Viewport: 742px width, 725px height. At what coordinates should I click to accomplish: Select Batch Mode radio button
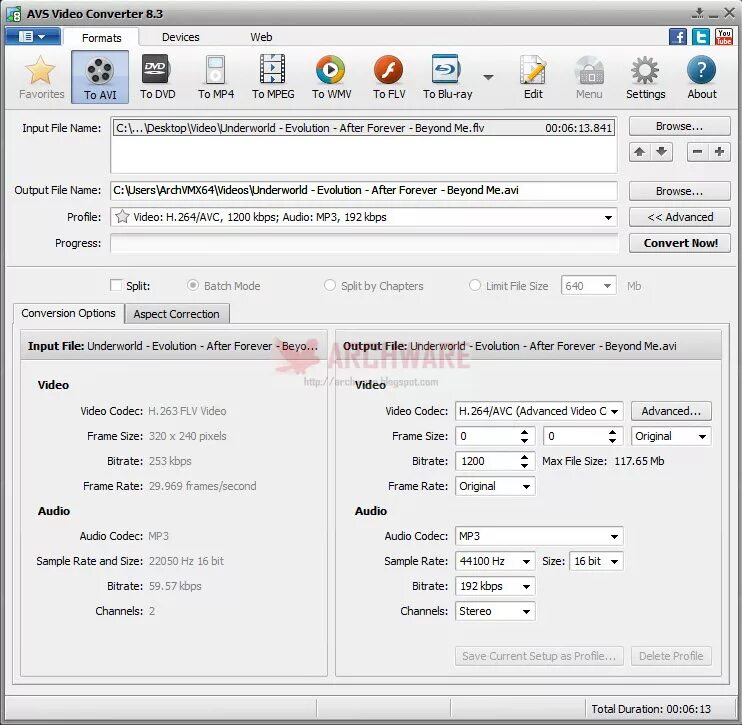[193, 285]
